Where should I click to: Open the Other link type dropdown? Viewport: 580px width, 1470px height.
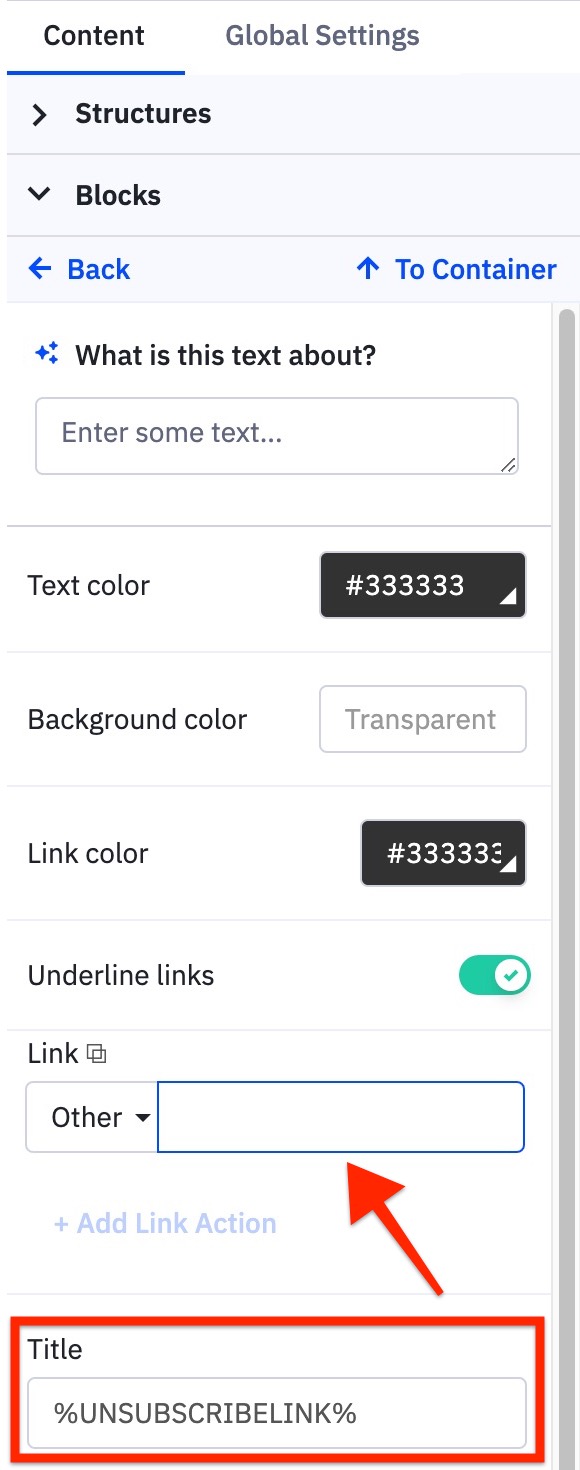[92, 1117]
